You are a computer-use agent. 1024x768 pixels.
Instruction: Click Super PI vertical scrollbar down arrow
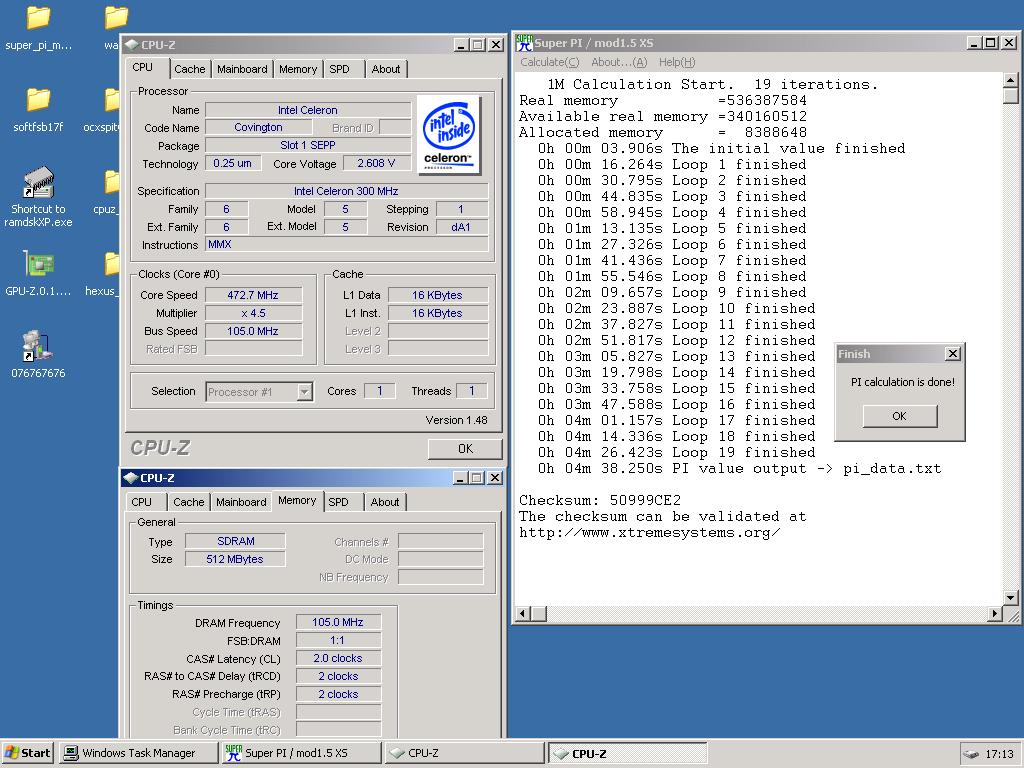[x=1010, y=598]
